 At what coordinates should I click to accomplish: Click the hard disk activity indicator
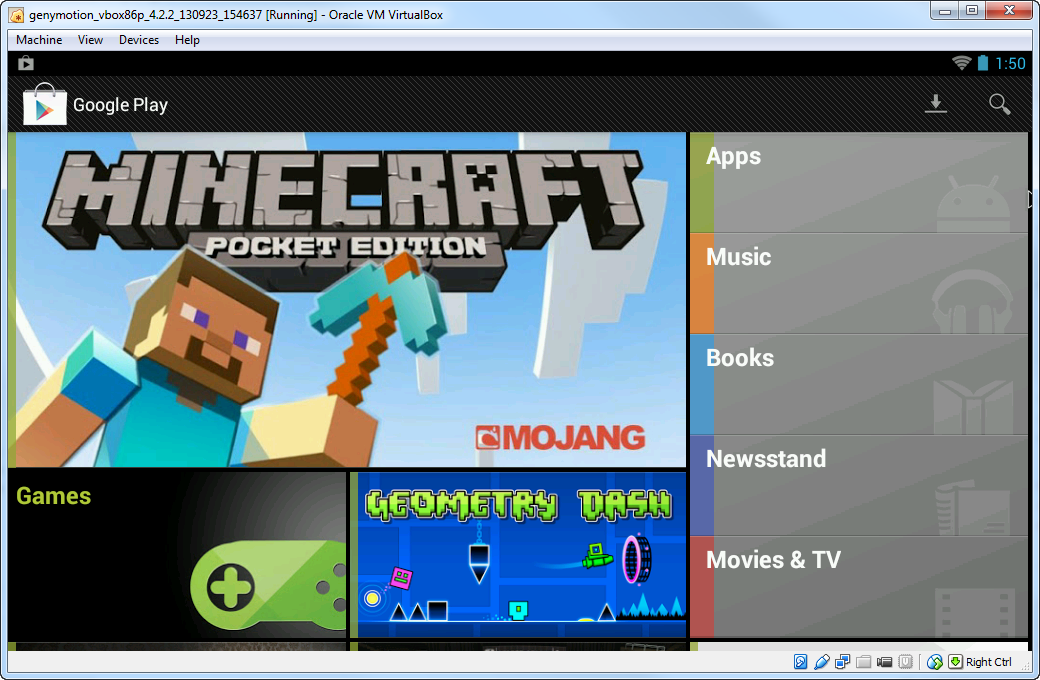(801, 661)
